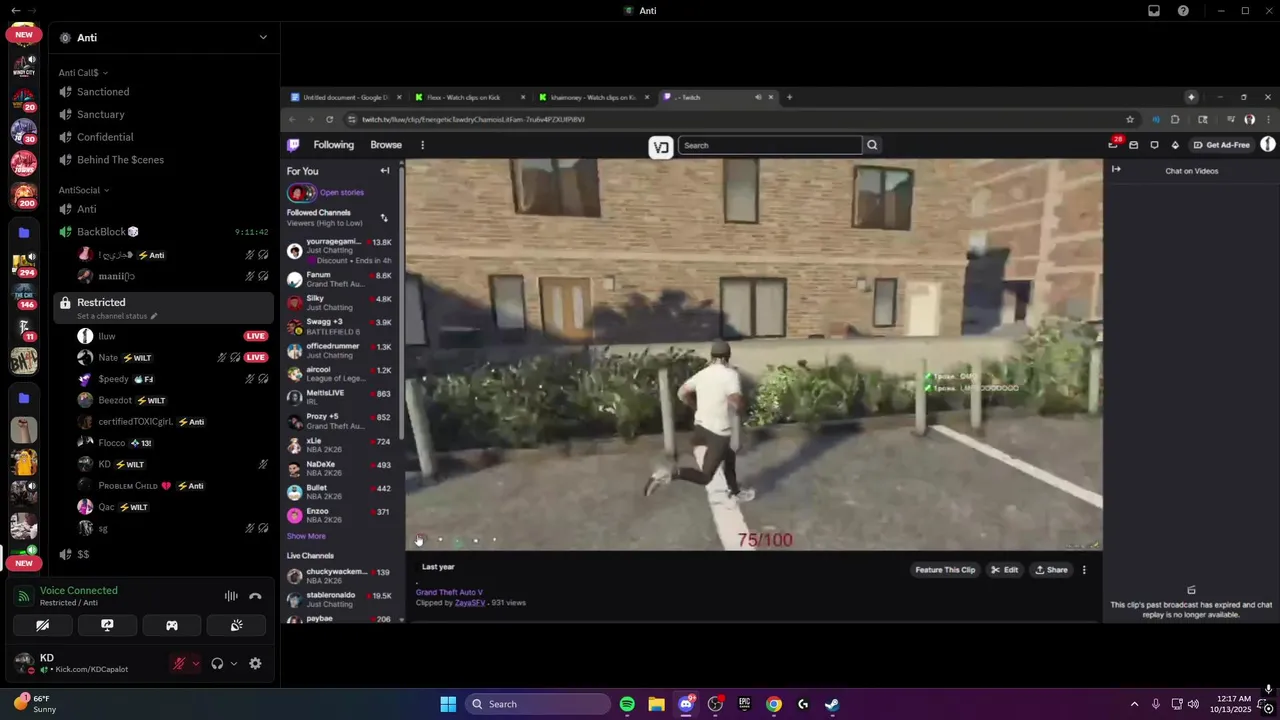Sort Followed Channels toggle icon
1280x720 pixels.
coord(384,217)
